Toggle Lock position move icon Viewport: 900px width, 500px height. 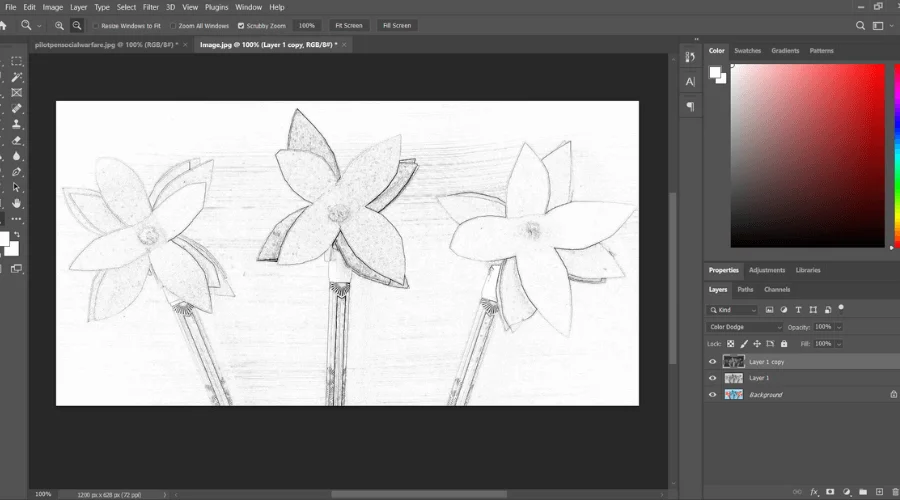point(757,344)
